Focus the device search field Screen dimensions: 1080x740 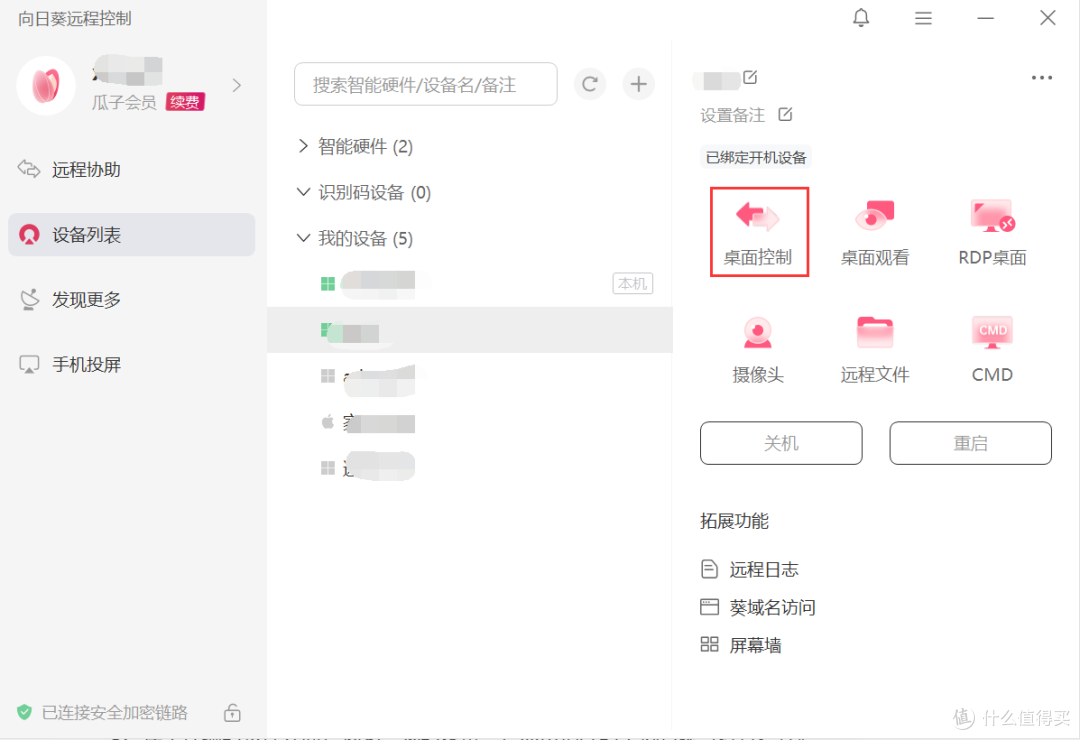pyautogui.click(x=426, y=84)
